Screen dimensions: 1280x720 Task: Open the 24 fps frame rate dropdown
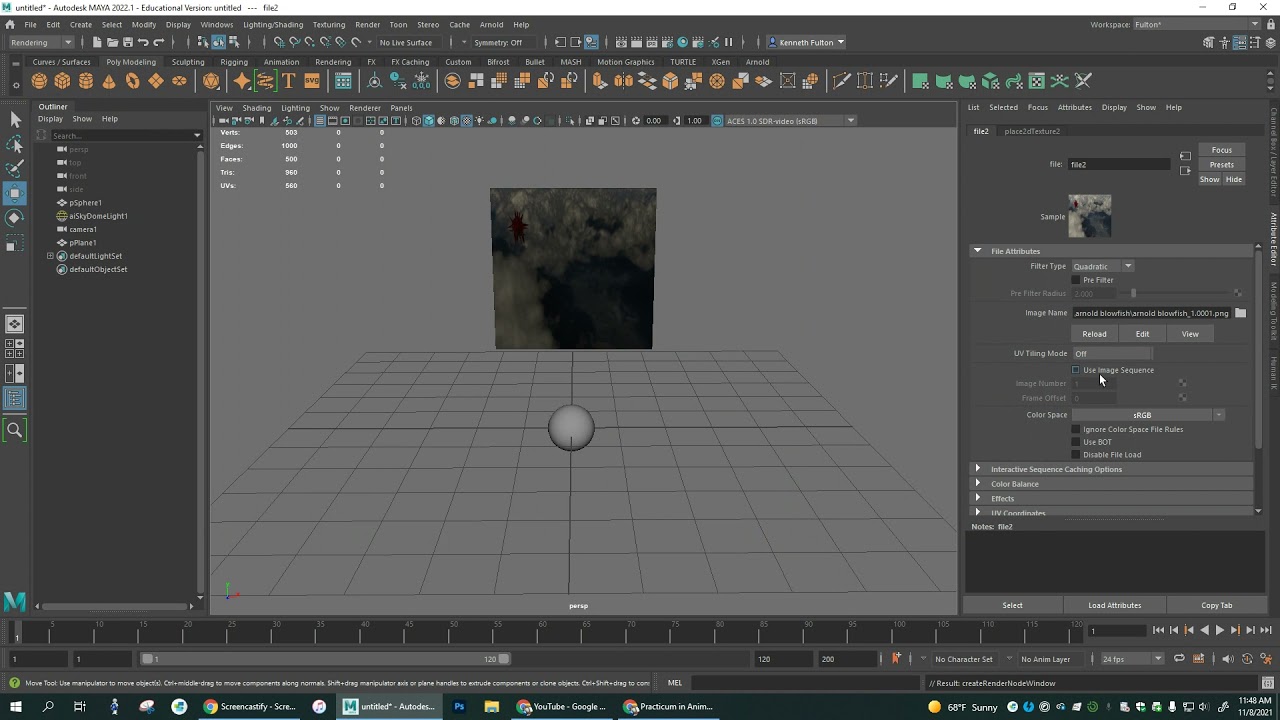point(1131,659)
